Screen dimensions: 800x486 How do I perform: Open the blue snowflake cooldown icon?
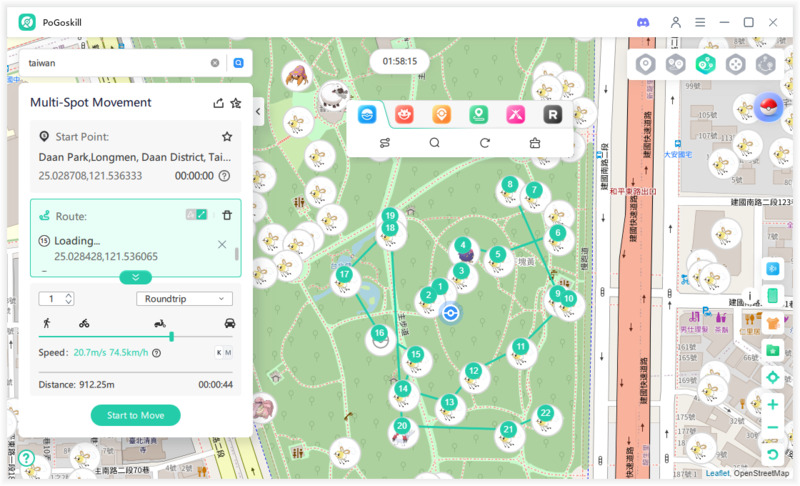tap(772, 269)
